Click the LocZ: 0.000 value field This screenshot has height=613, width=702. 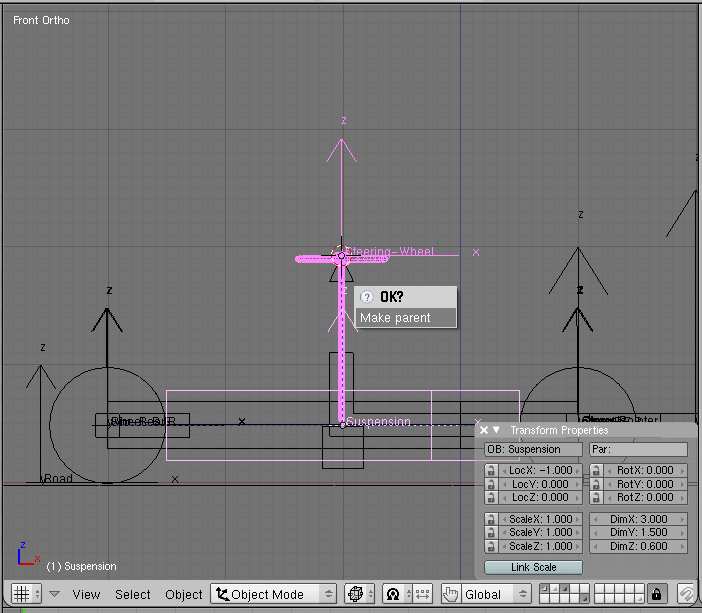(x=540, y=497)
